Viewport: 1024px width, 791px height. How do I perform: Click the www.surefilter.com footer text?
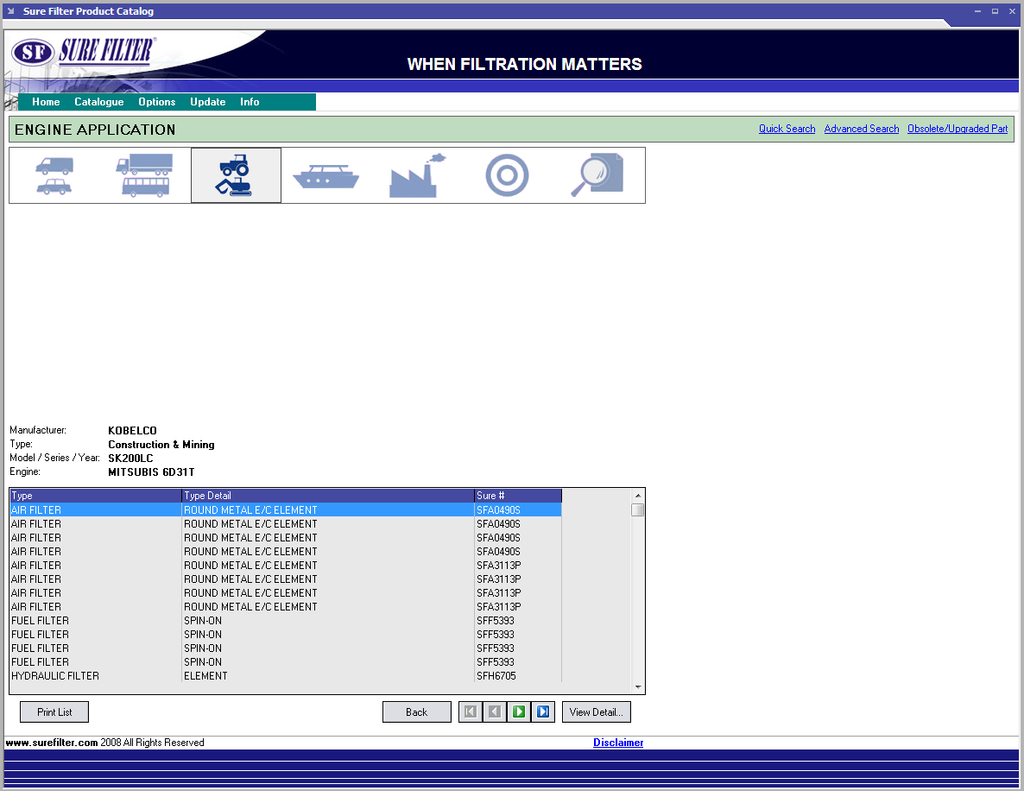(x=52, y=743)
